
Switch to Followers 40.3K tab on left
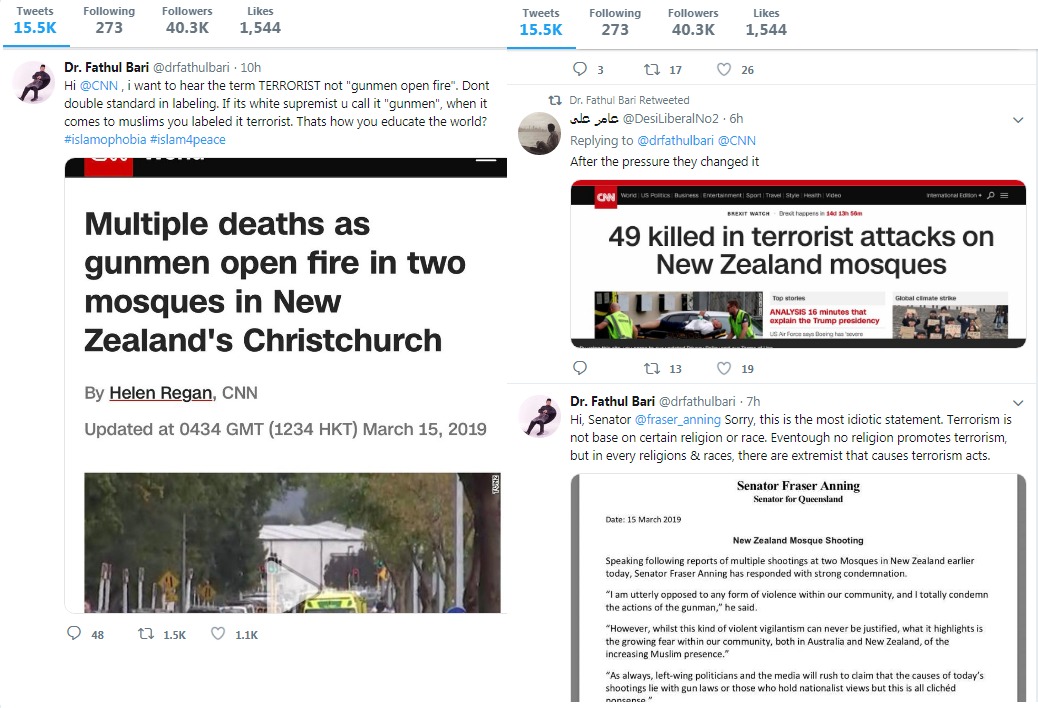[187, 21]
